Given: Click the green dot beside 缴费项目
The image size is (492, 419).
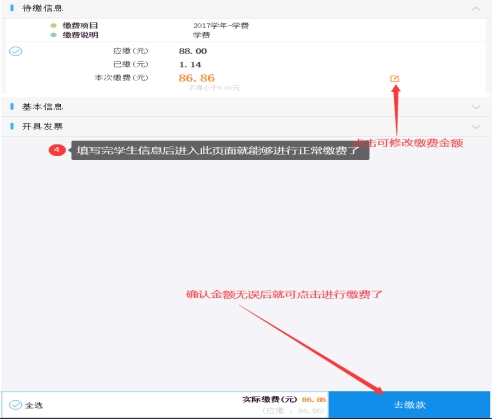Looking at the screenshot, I should point(53,26).
